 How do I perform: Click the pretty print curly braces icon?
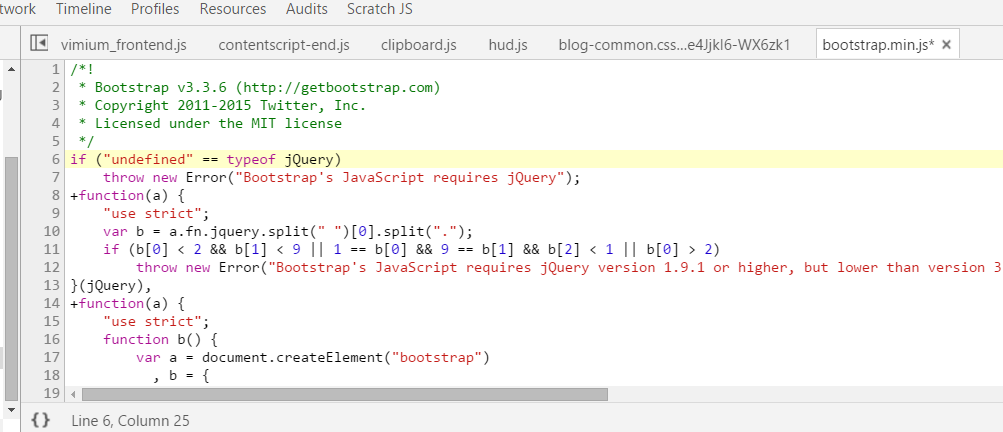click(x=40, y=420)
